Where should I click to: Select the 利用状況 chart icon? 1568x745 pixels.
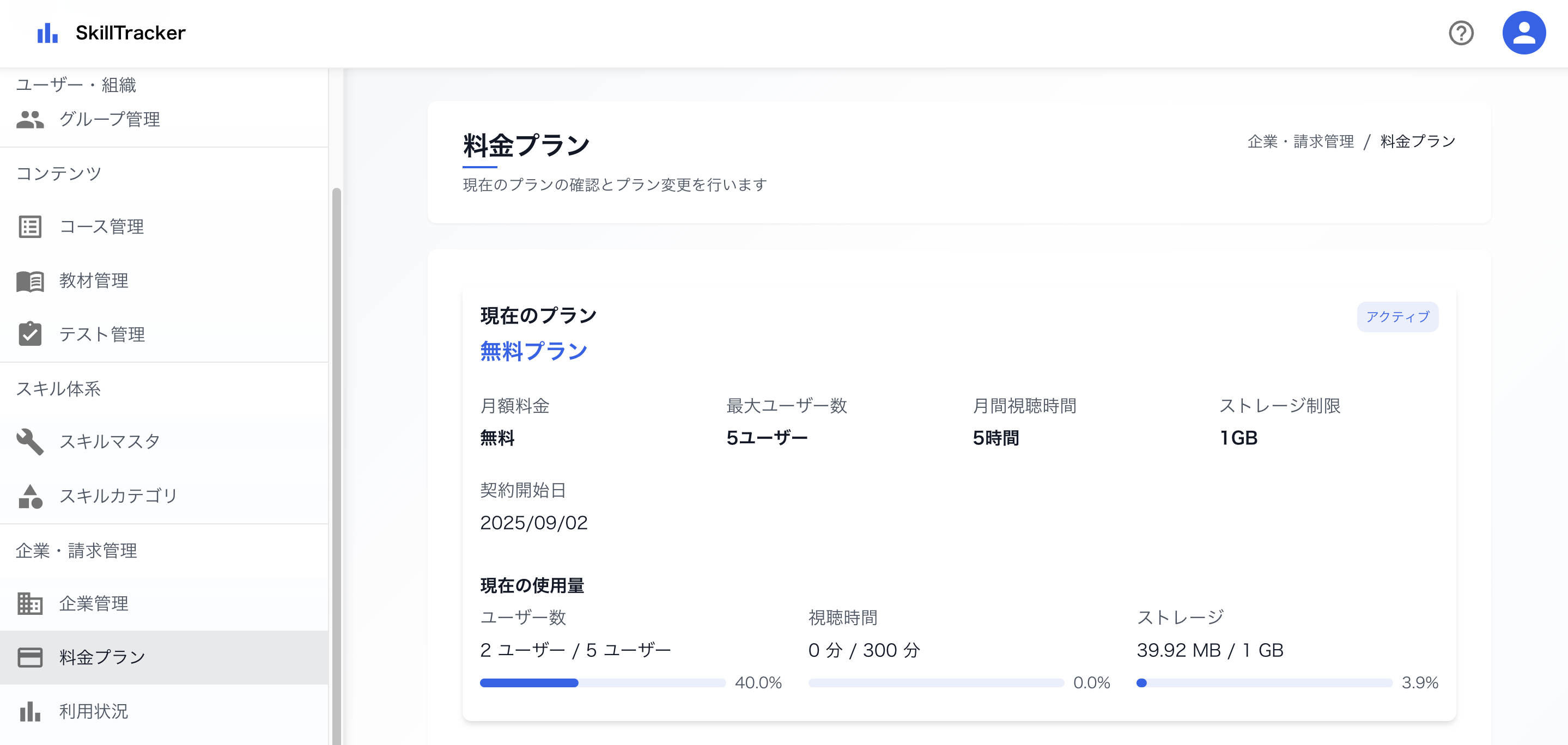(x=30, y=711)
